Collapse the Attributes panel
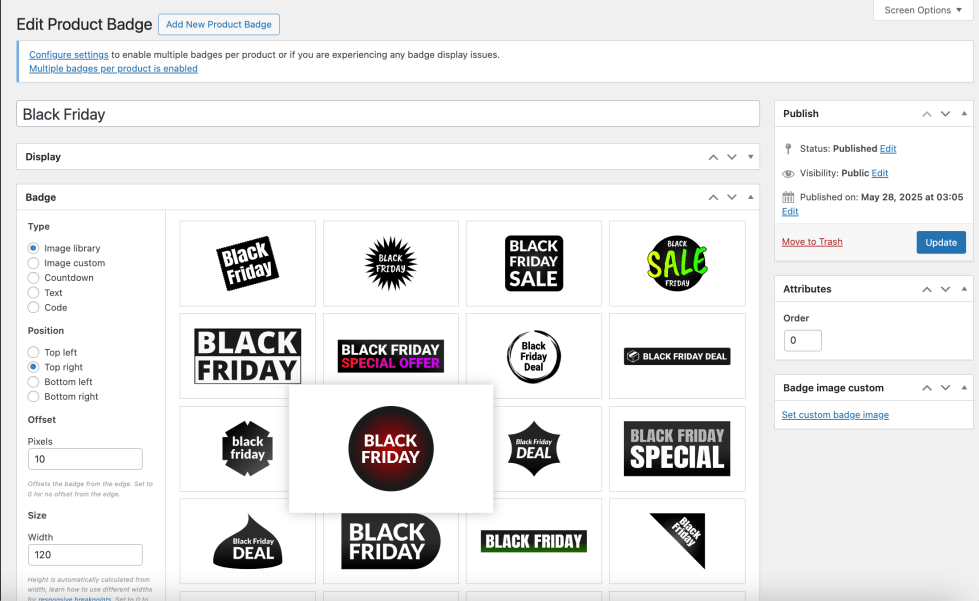 coord(964,289)
